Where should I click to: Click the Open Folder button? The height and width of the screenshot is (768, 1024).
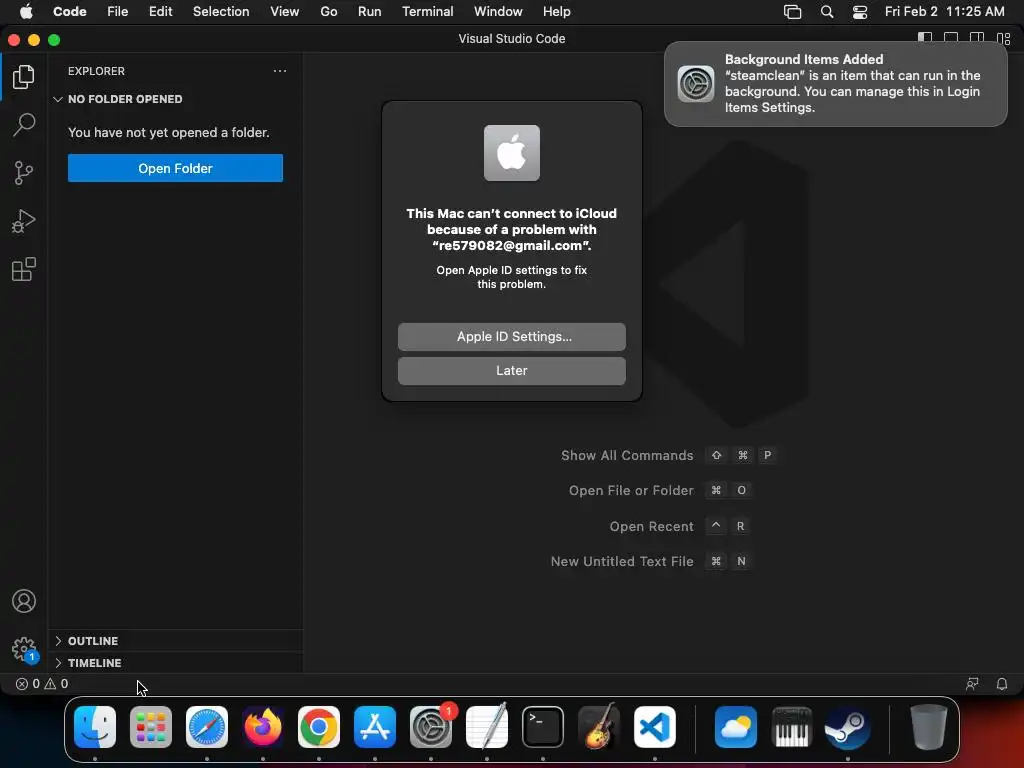pos(175,168)
